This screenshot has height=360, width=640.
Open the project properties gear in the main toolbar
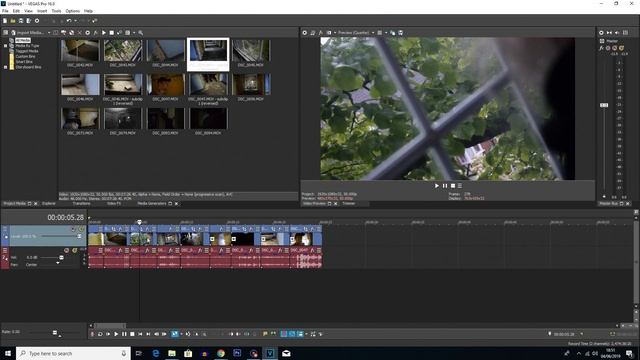click(x=37, y=21)
